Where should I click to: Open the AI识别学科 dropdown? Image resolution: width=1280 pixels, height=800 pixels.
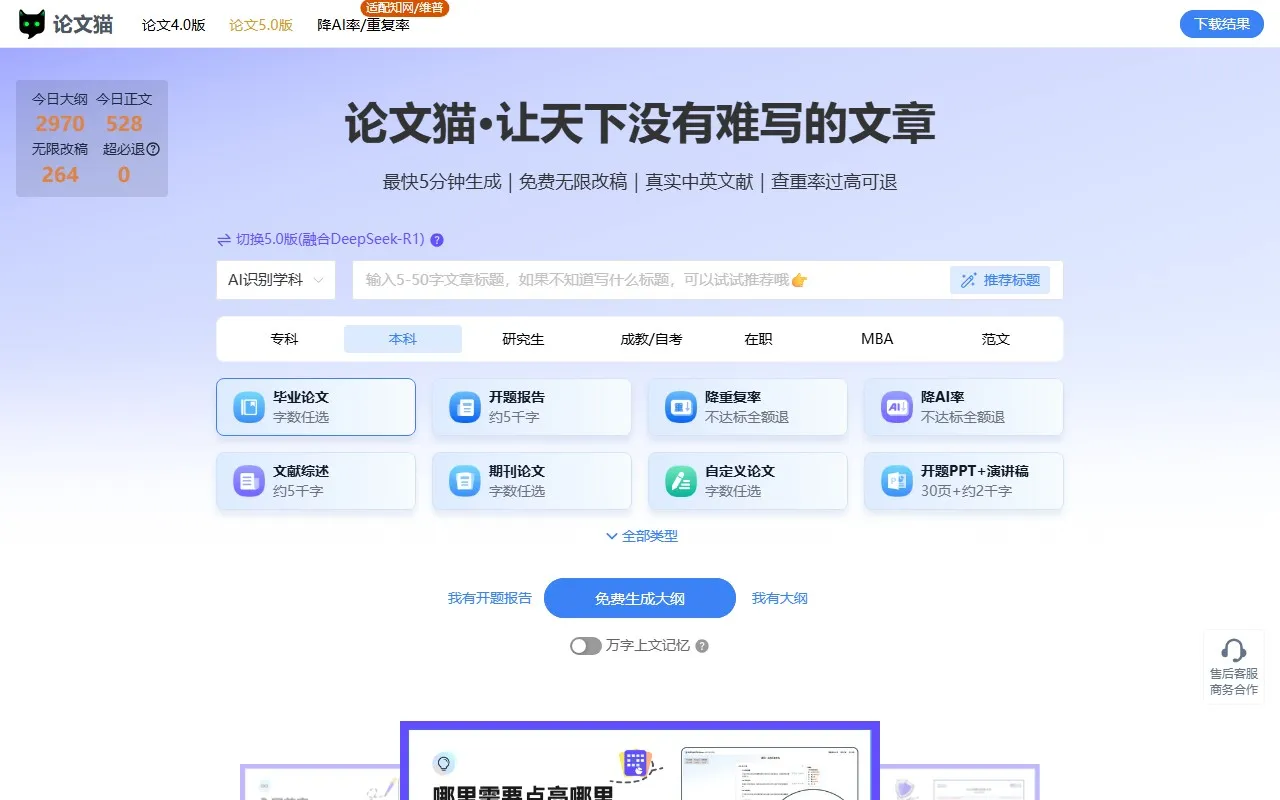pos(276,280)
